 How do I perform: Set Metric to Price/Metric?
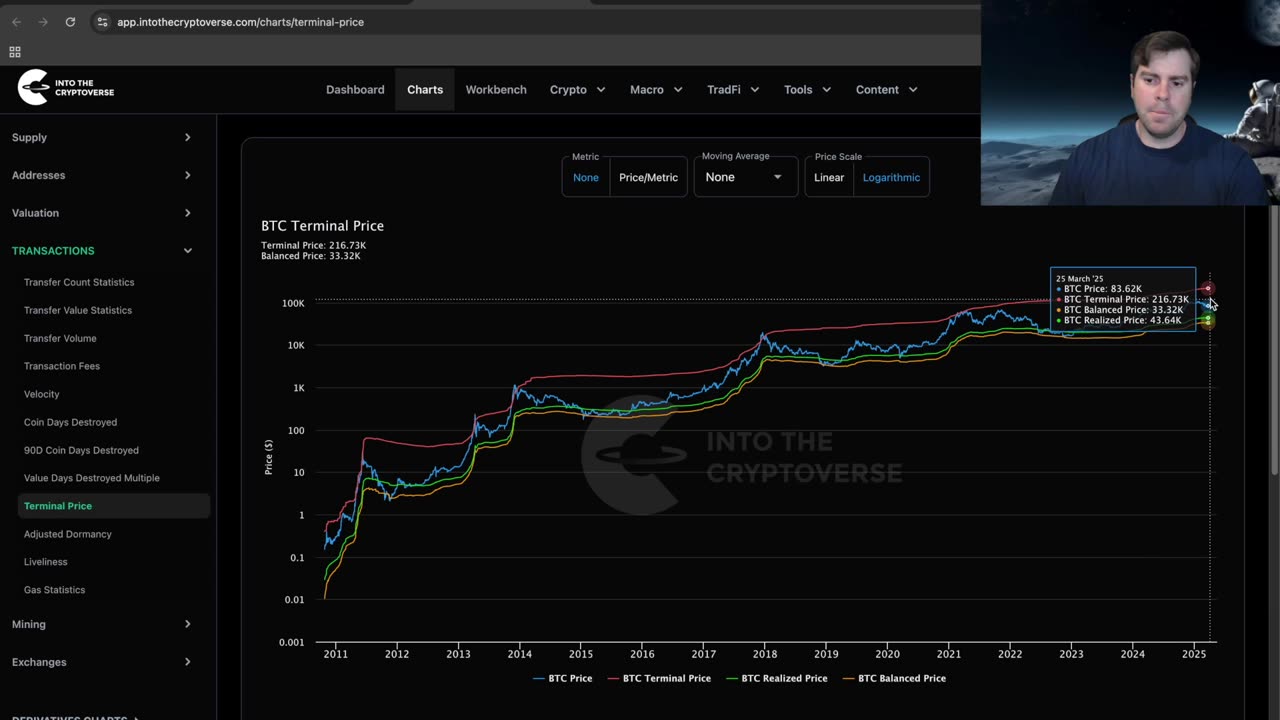tap(648, 178)
